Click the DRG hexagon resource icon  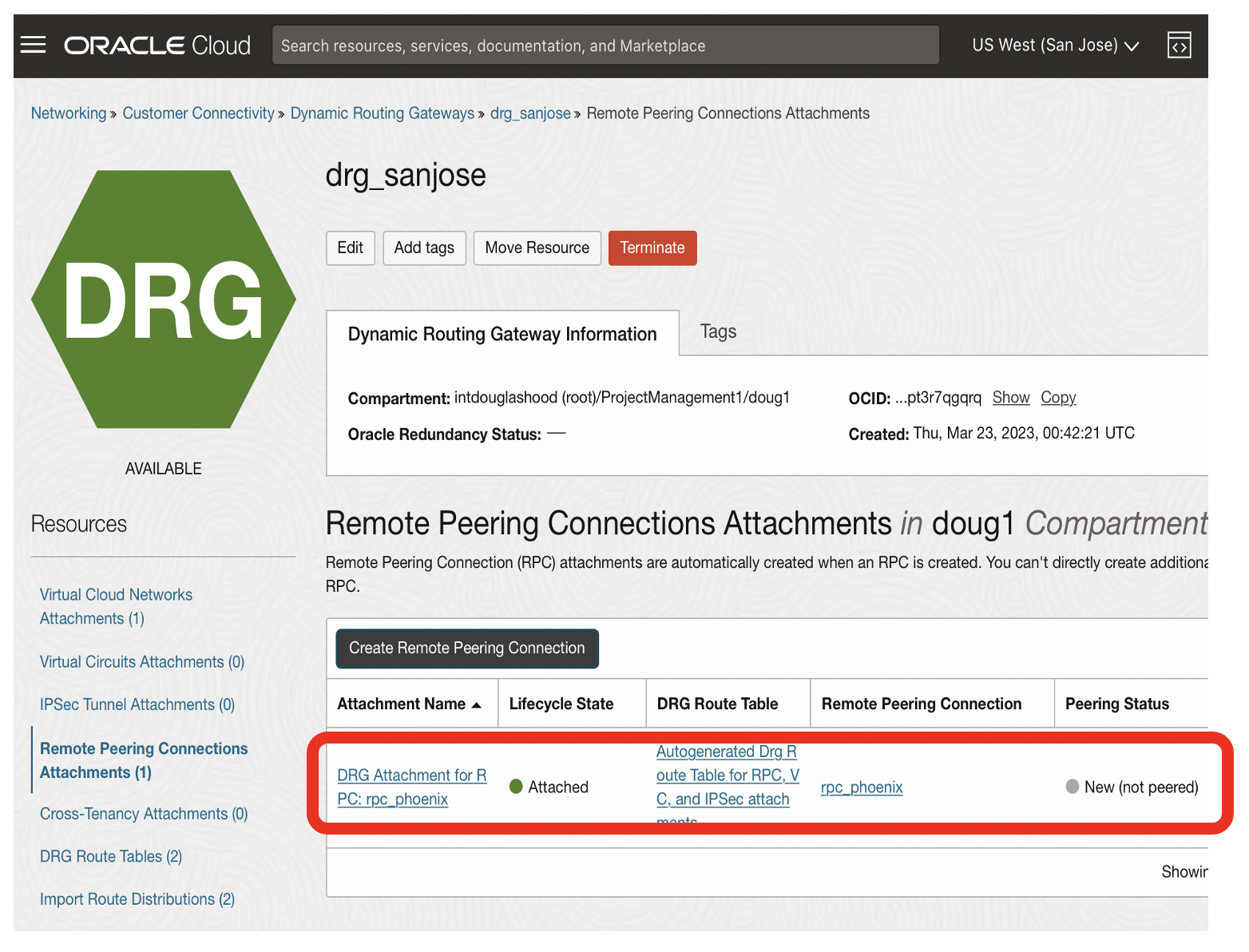(x=164, y=299)
